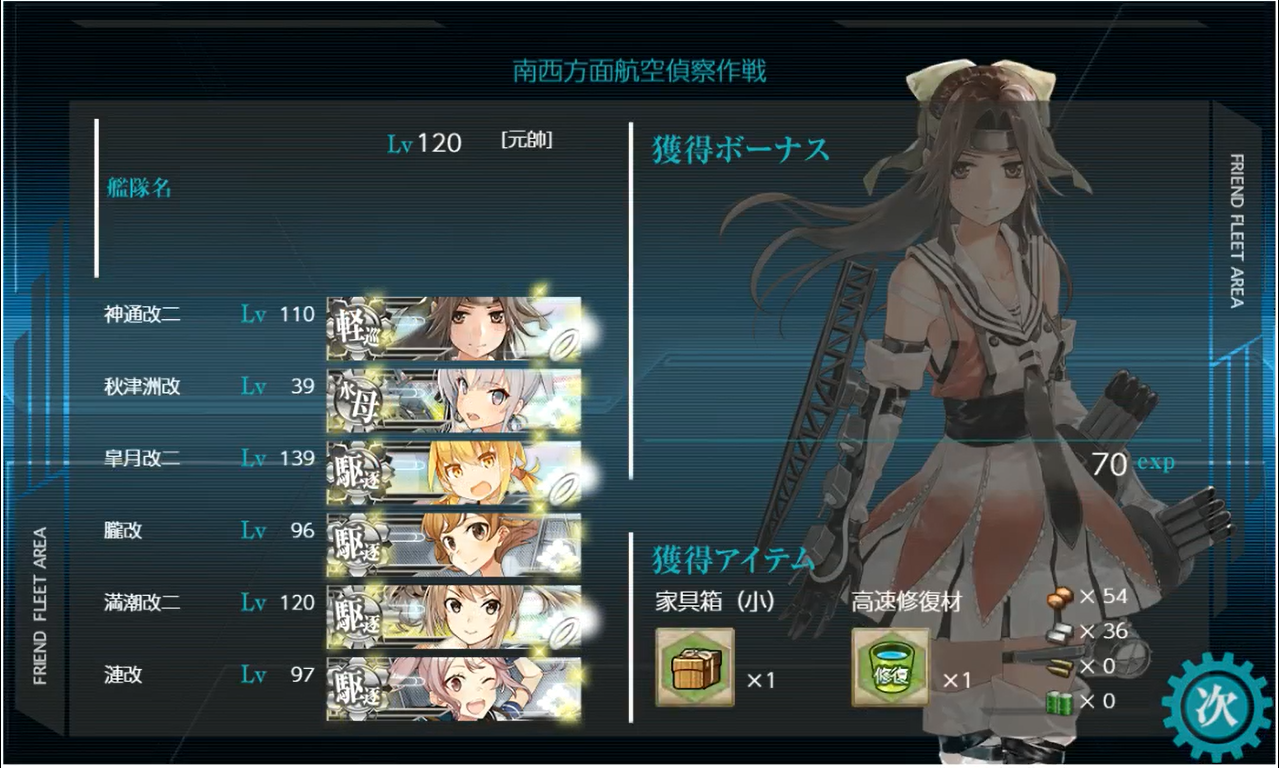Click the 神通改二 ship name label
Viewport: 1279px width, 768px height.
pyautogui.click(x=142, y=315)
